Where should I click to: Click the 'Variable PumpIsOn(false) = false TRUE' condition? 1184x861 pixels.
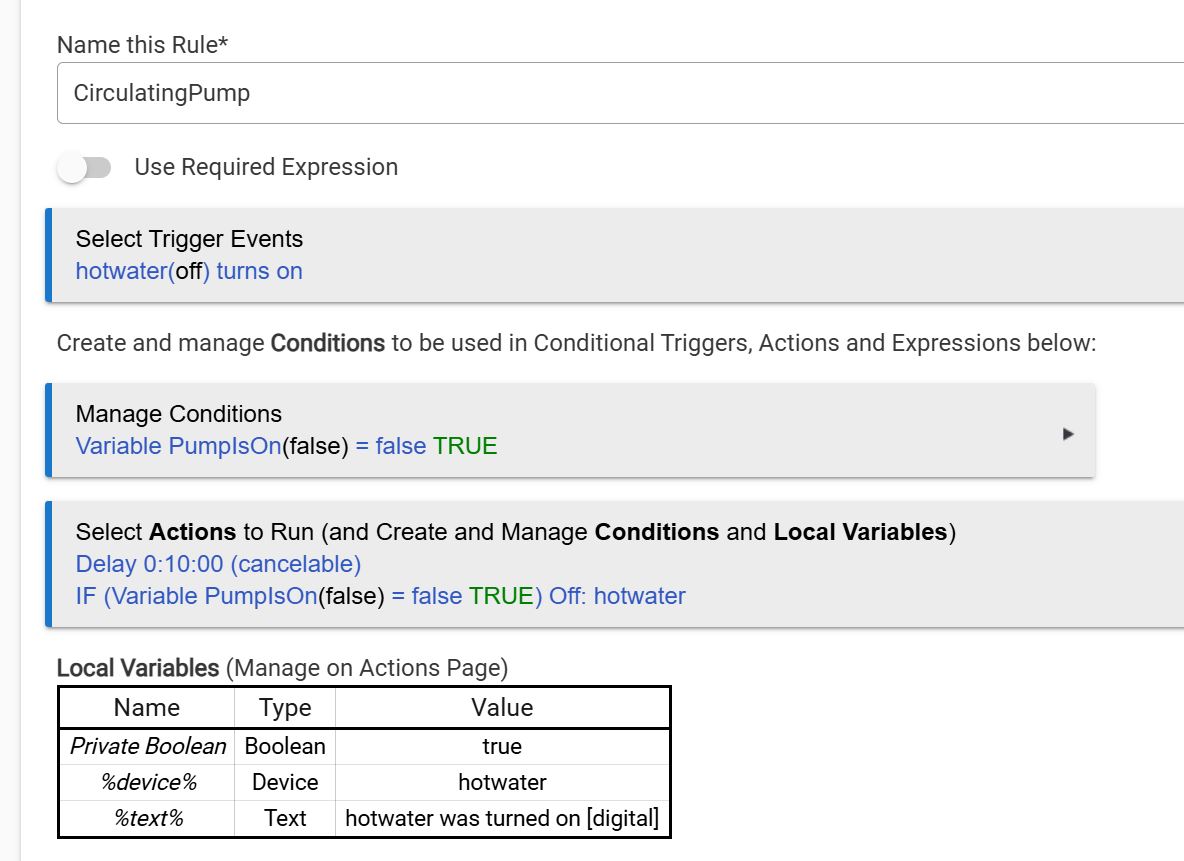[x=286, y=446]
